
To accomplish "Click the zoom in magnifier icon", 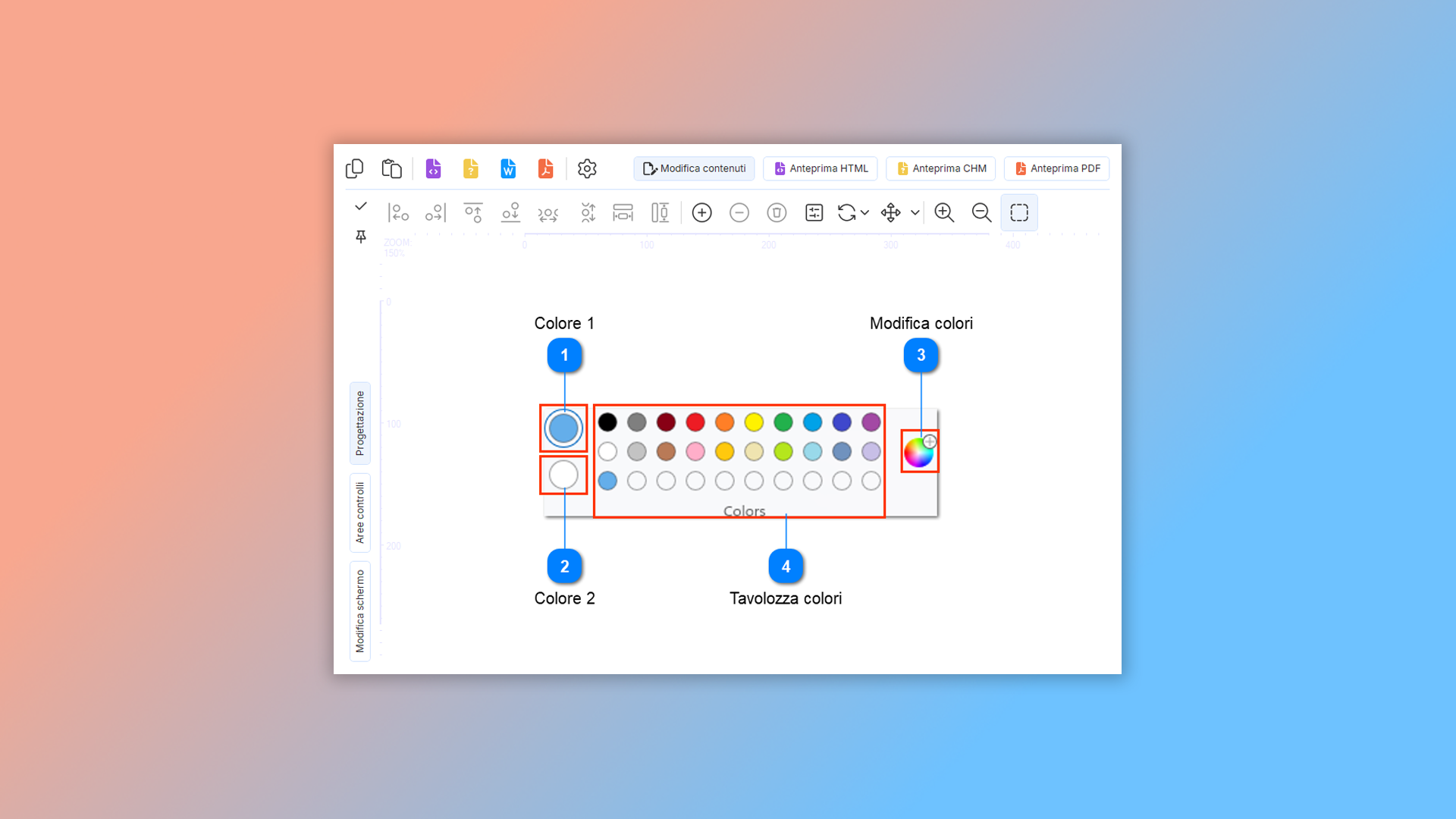I will (944, 213).
